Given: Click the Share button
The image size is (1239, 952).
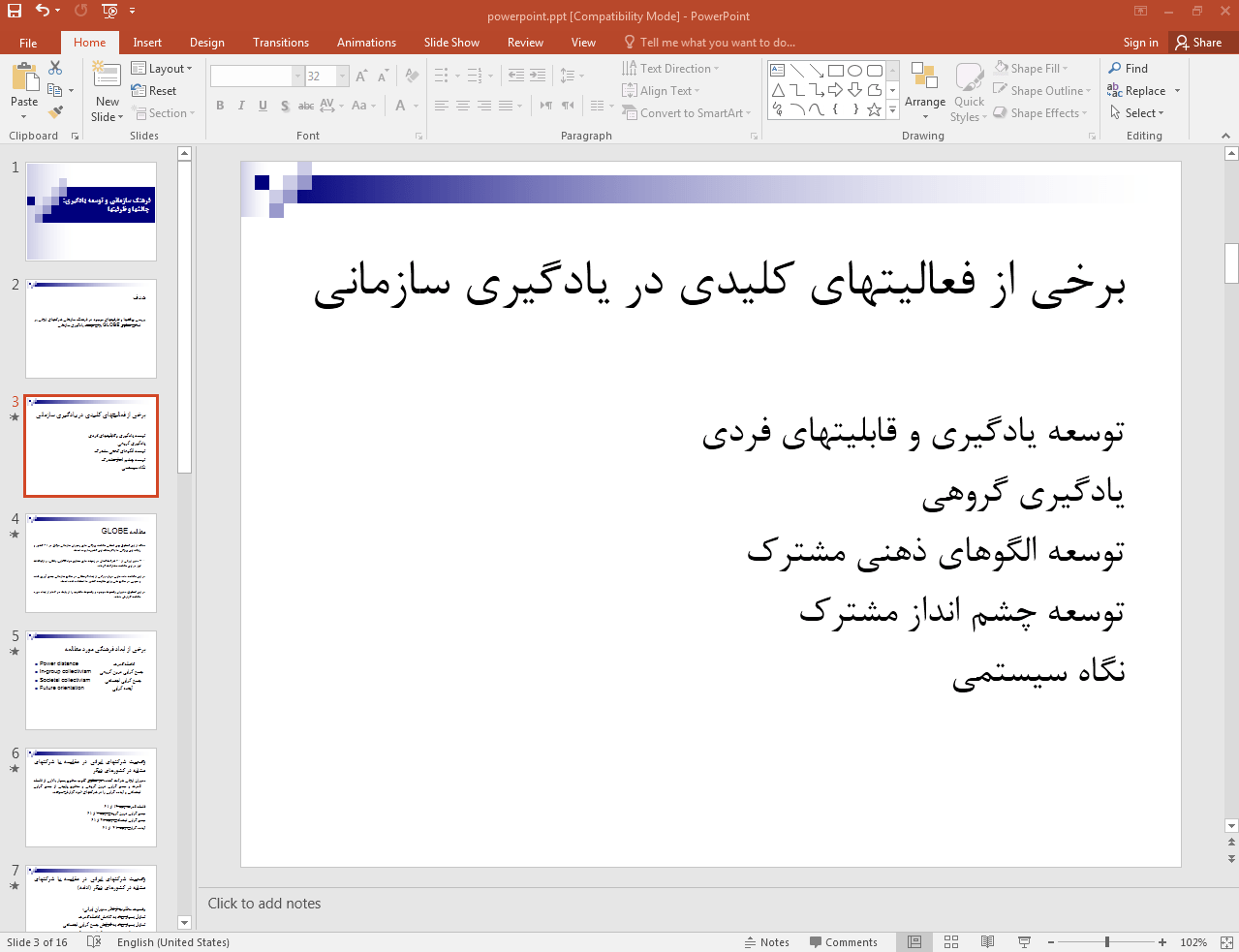Looking at the screenshot, I should tap(1198, 43).
